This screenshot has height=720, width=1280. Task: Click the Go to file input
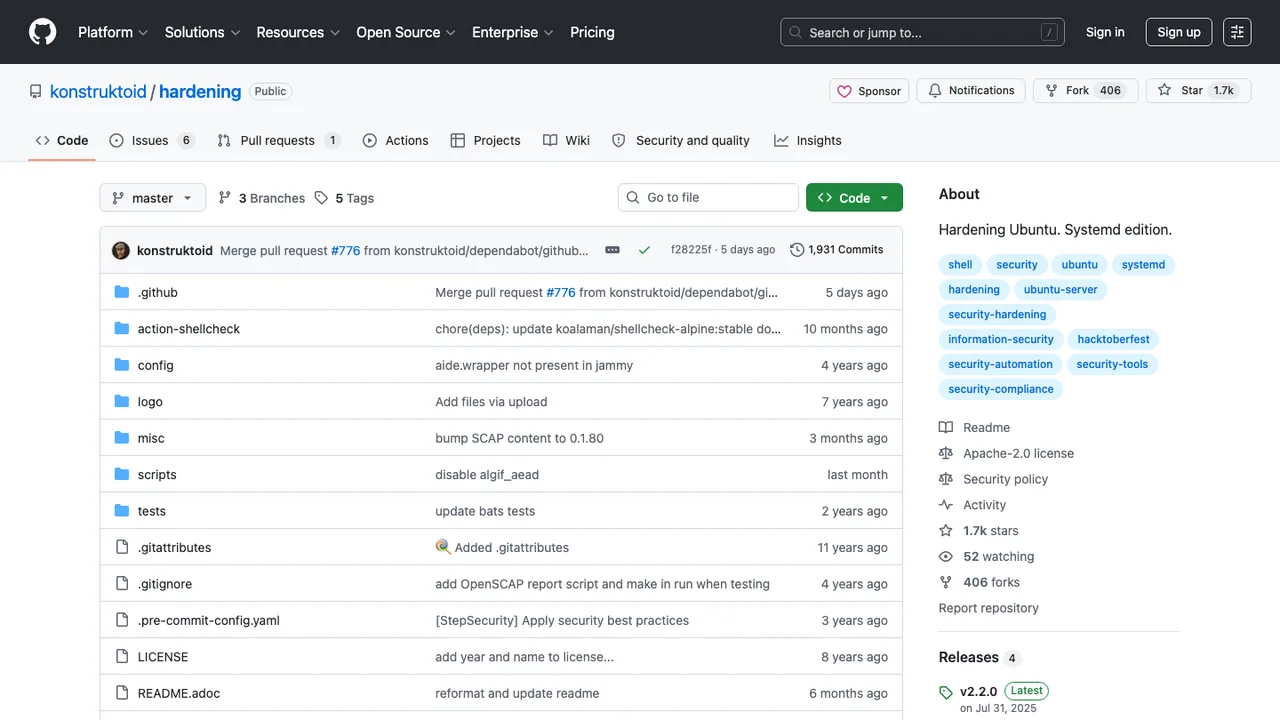(x=708, y=198)
